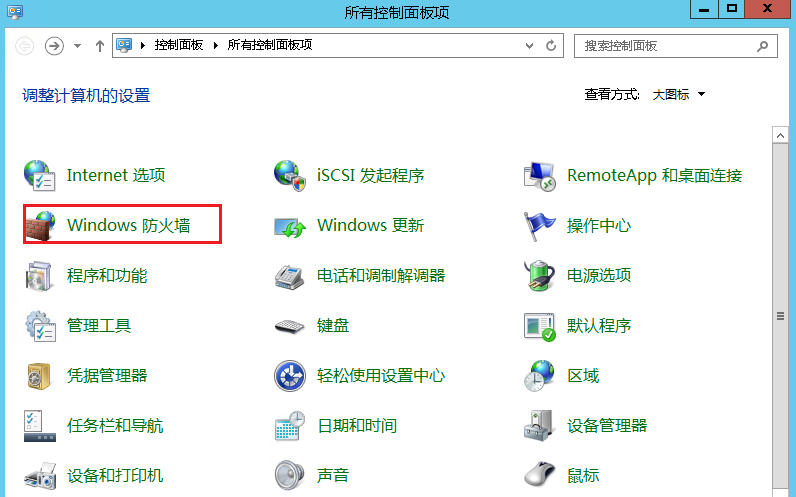The height and width of the screenshot is (497, 796).
Task: Open the 设备和打印机 printer icon
Action: 40,476
